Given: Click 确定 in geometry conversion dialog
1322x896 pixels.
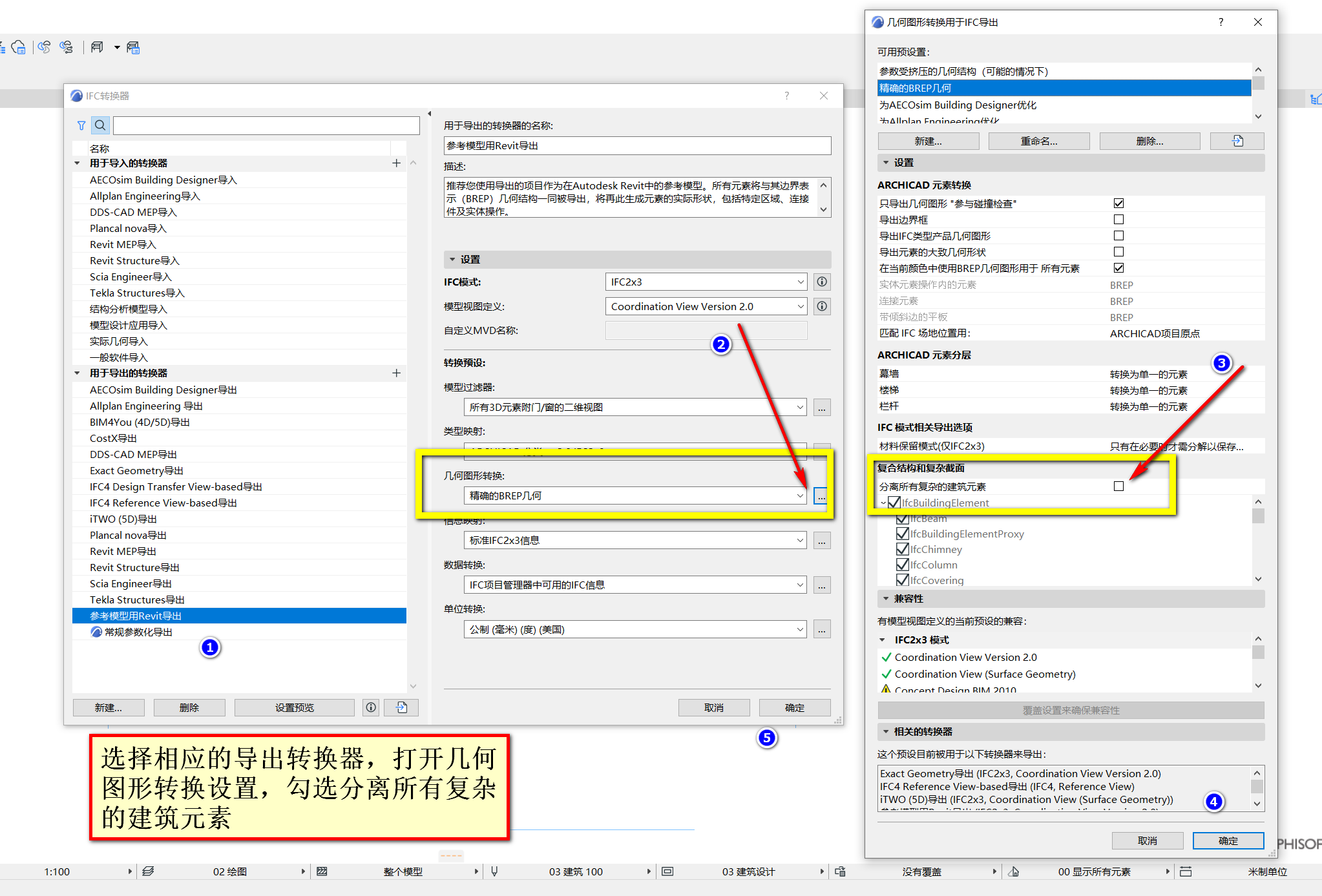Looking at the screenshot, I should click(x=1228, y=840).
